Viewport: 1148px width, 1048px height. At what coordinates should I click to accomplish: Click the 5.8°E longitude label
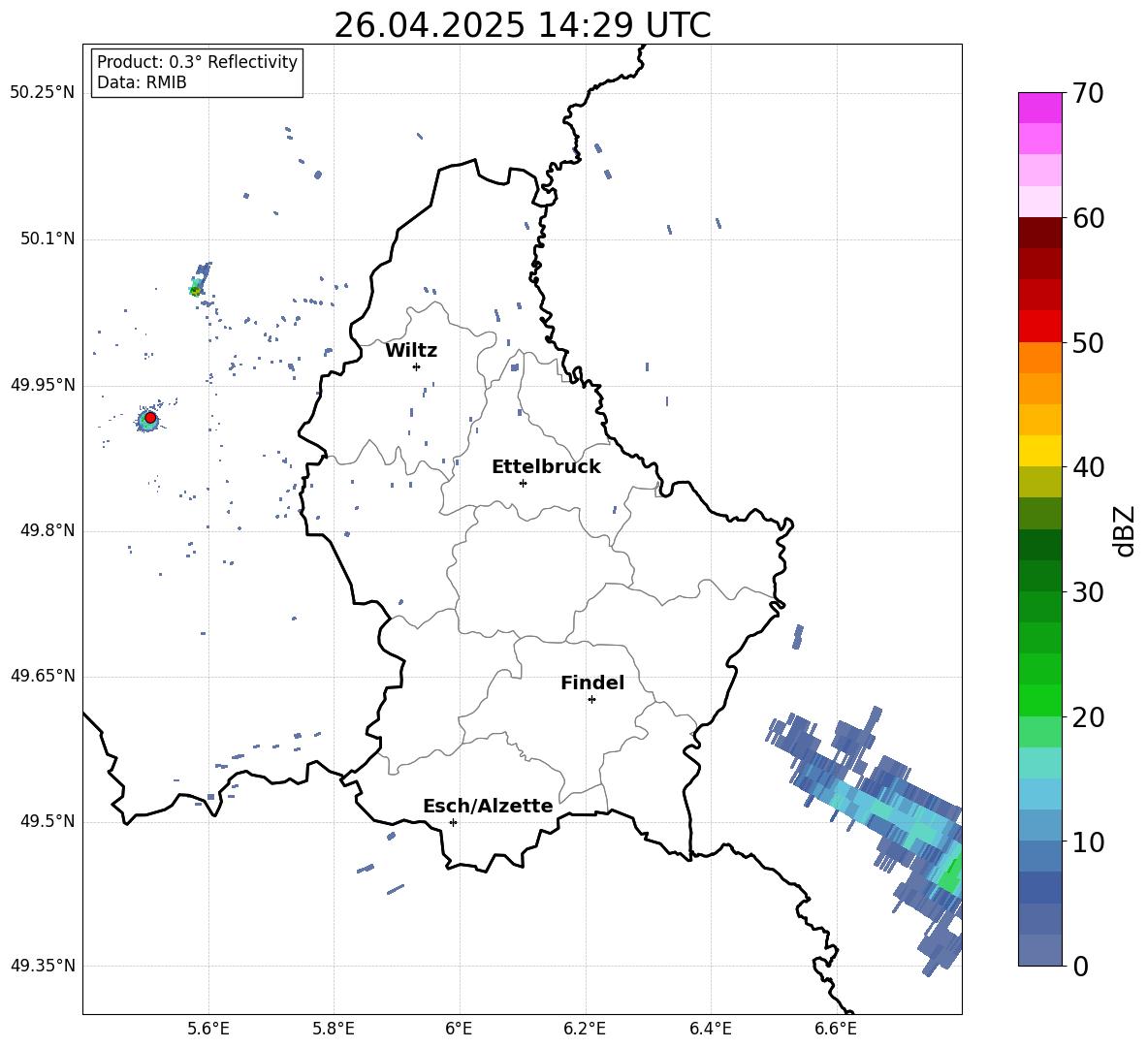coord(334,1029)
